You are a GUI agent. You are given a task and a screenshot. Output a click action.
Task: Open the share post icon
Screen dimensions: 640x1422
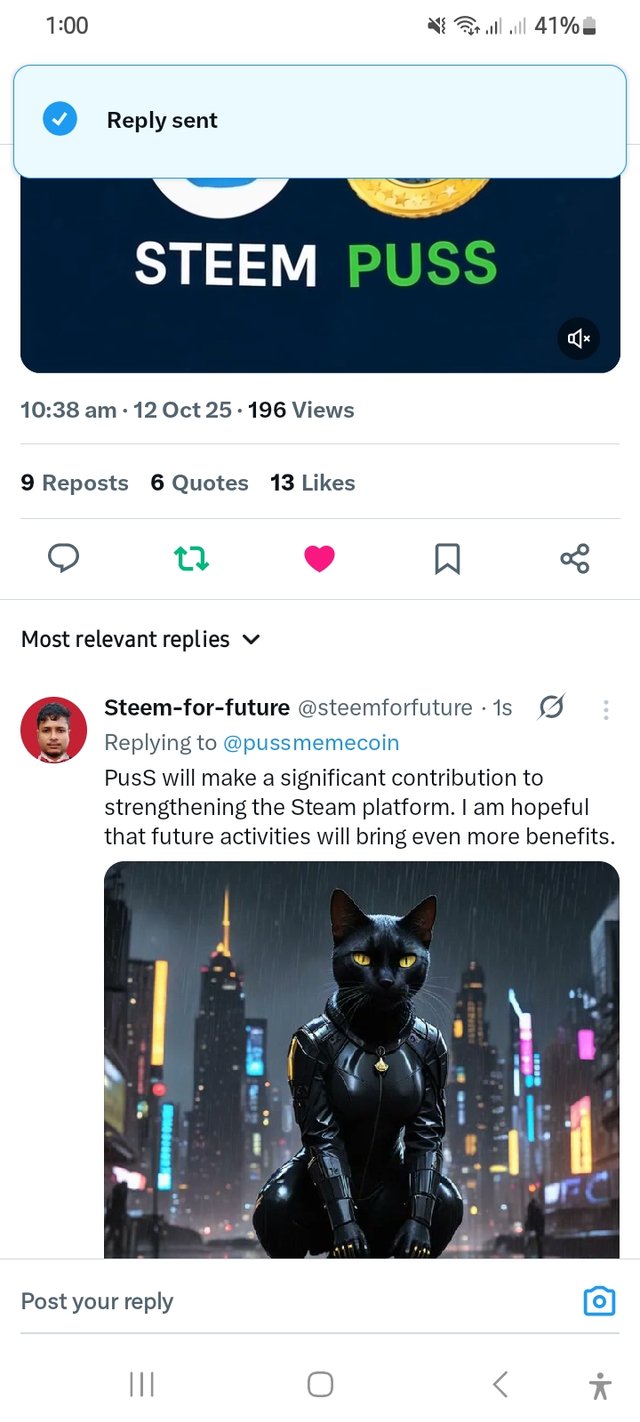[x=575, y=558]
